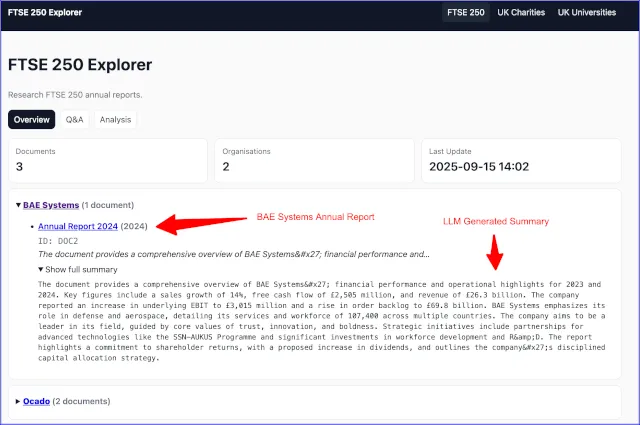
Task: Switch to the Analysis tab
Action: 116,120
